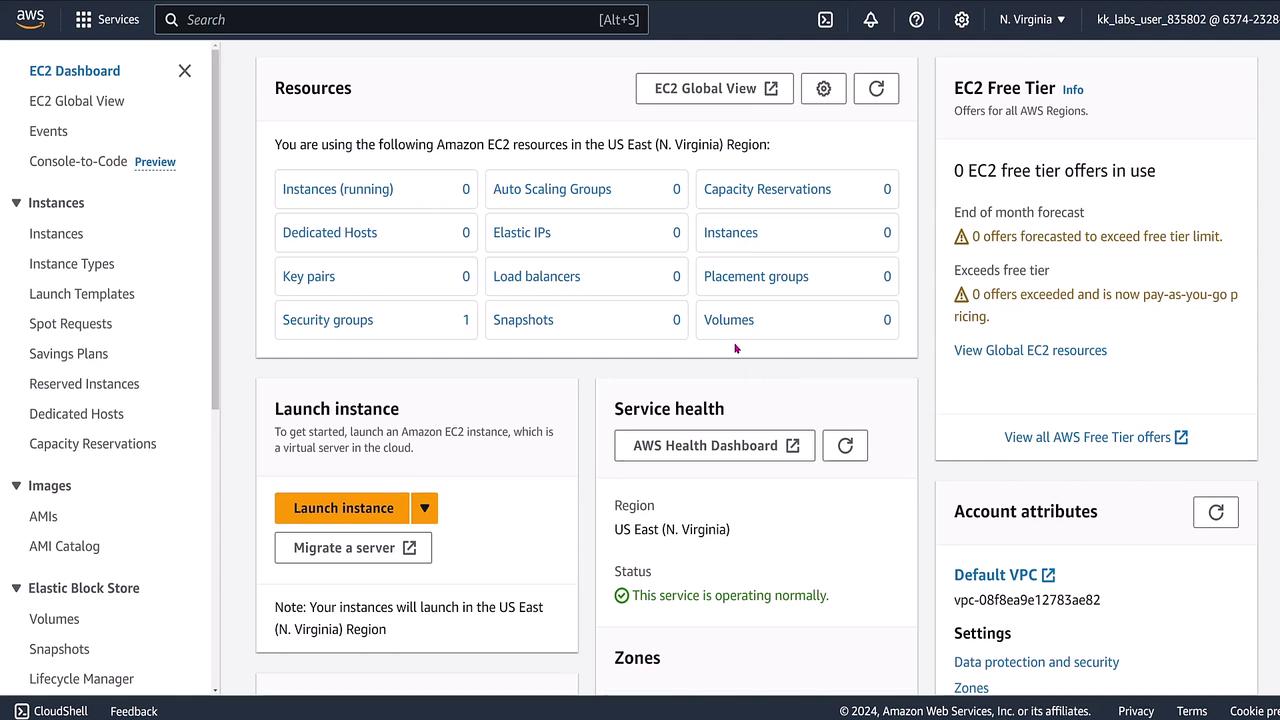Collapse the Instances sidebar section

point(16,203)
